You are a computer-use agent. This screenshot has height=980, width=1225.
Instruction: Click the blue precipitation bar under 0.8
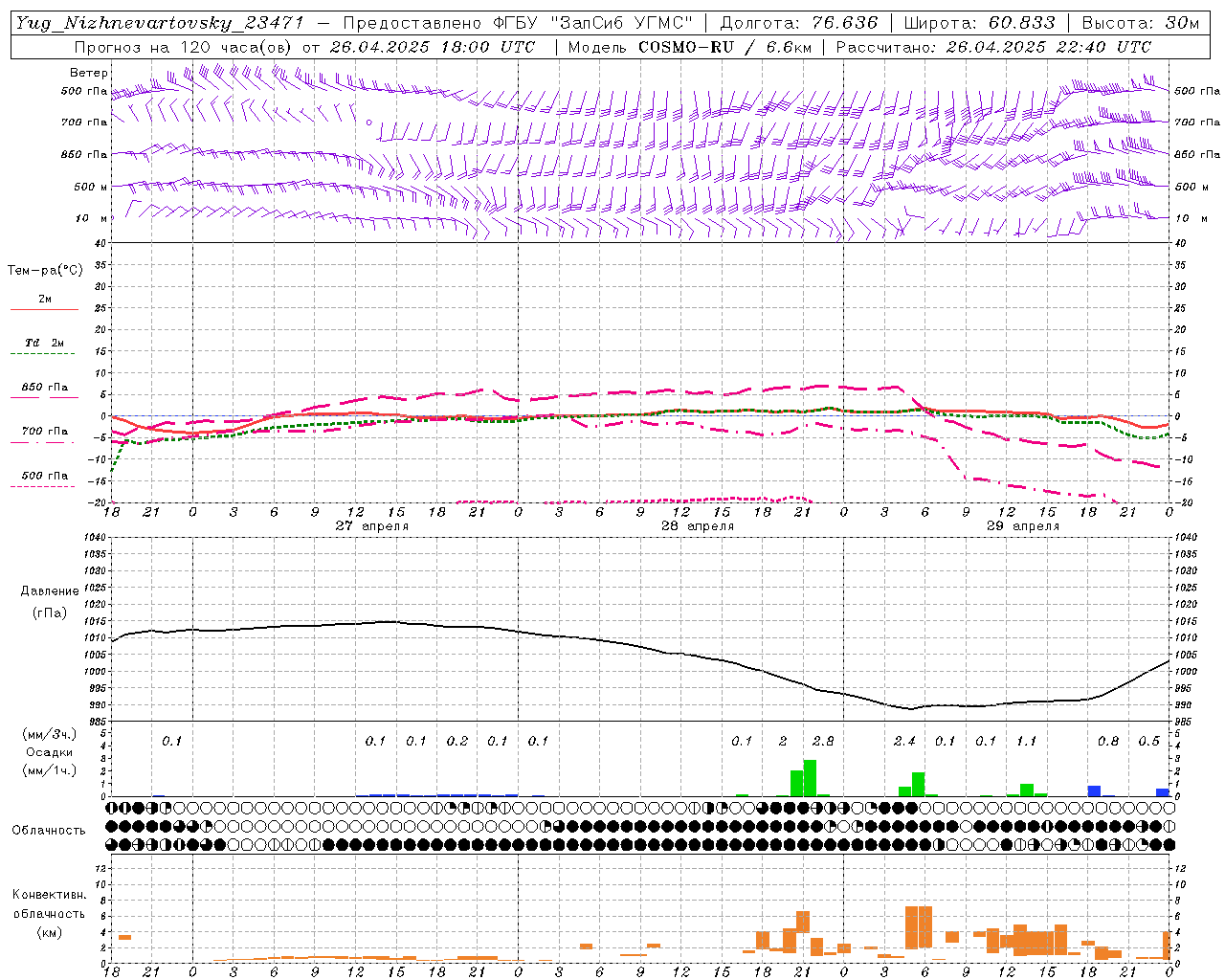point(1094,791)
